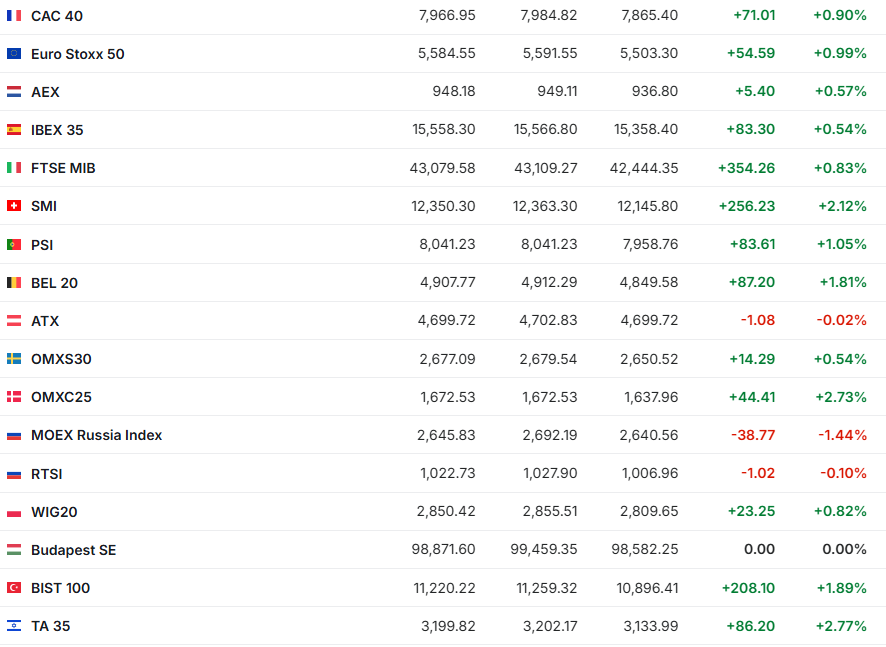Click the Netherlands flag next to AEX

(14, 92)
